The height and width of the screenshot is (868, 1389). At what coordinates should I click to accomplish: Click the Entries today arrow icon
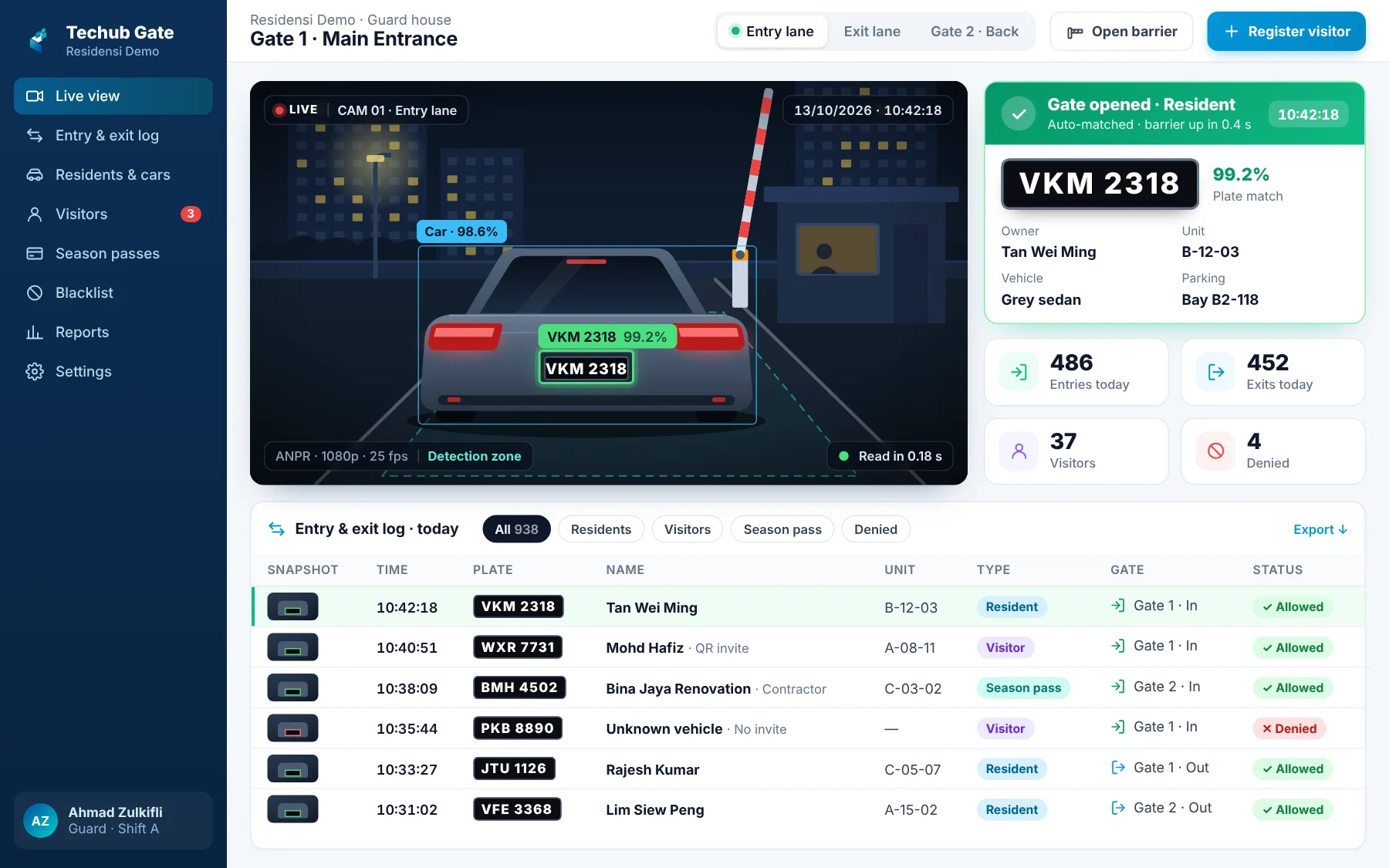pos(1019,373)
